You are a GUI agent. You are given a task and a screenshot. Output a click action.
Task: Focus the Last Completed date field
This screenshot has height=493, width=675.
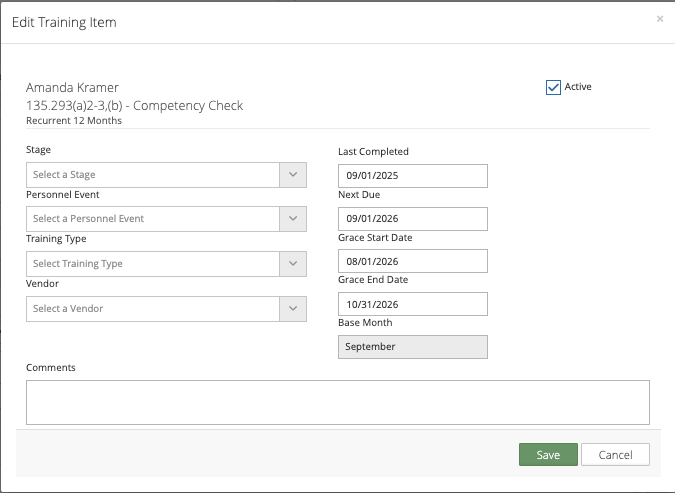click(x=412, y=175)
